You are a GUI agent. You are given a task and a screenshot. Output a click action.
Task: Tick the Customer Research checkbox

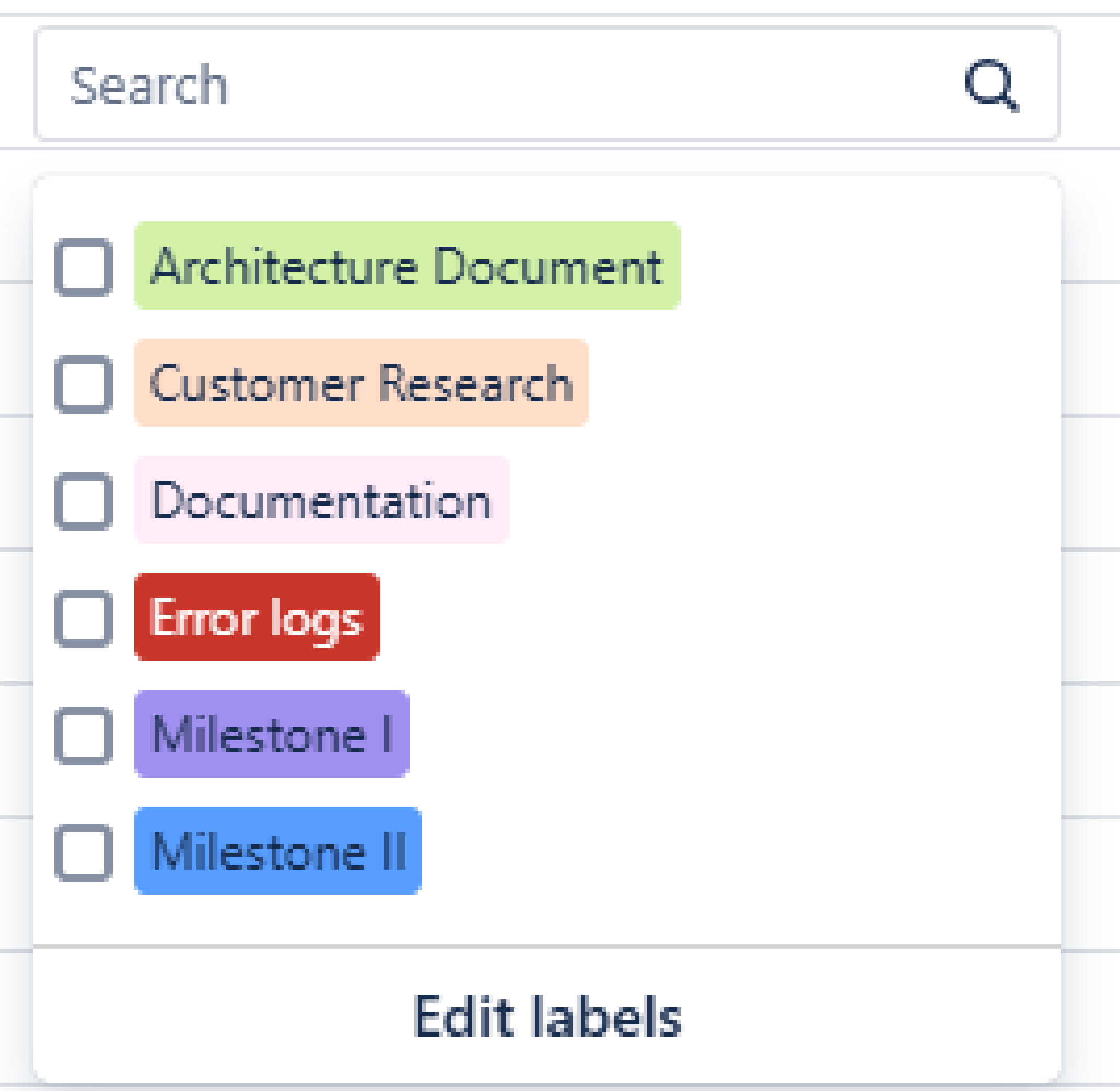coord(83,384)
